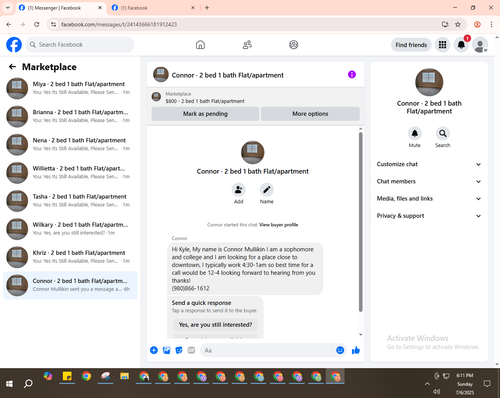Select Connor's conversation in list
The width and height of the screenshot is (500, 398).
[x=70, y=285]
